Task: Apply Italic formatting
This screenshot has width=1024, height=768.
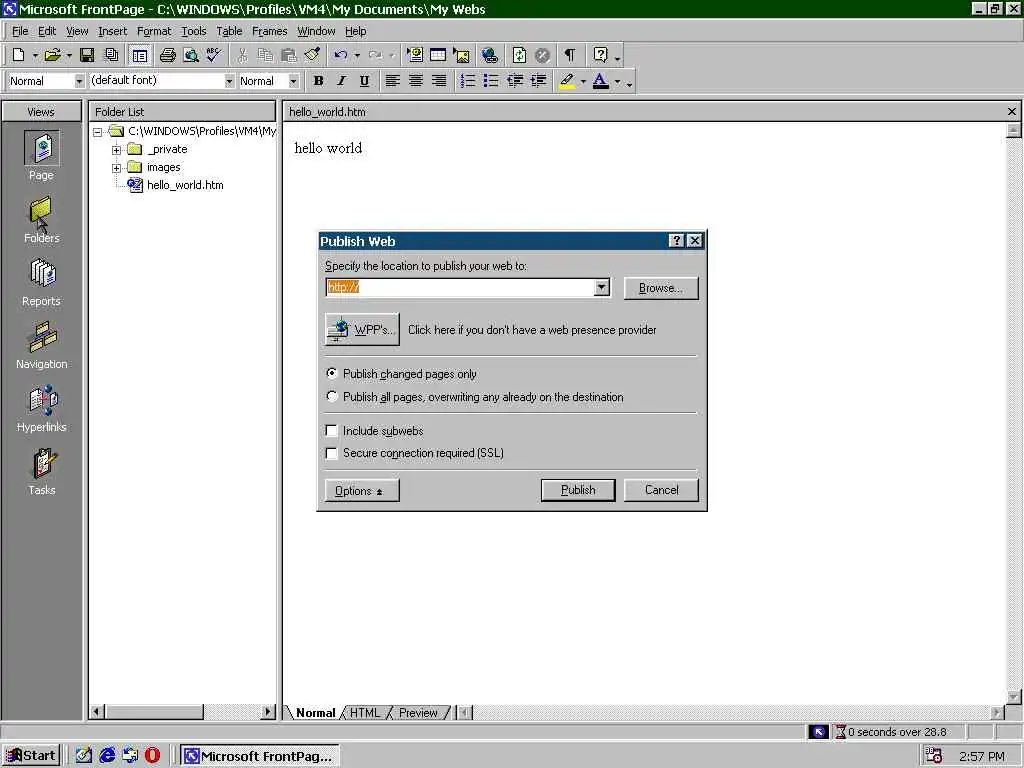Action: 341,81
